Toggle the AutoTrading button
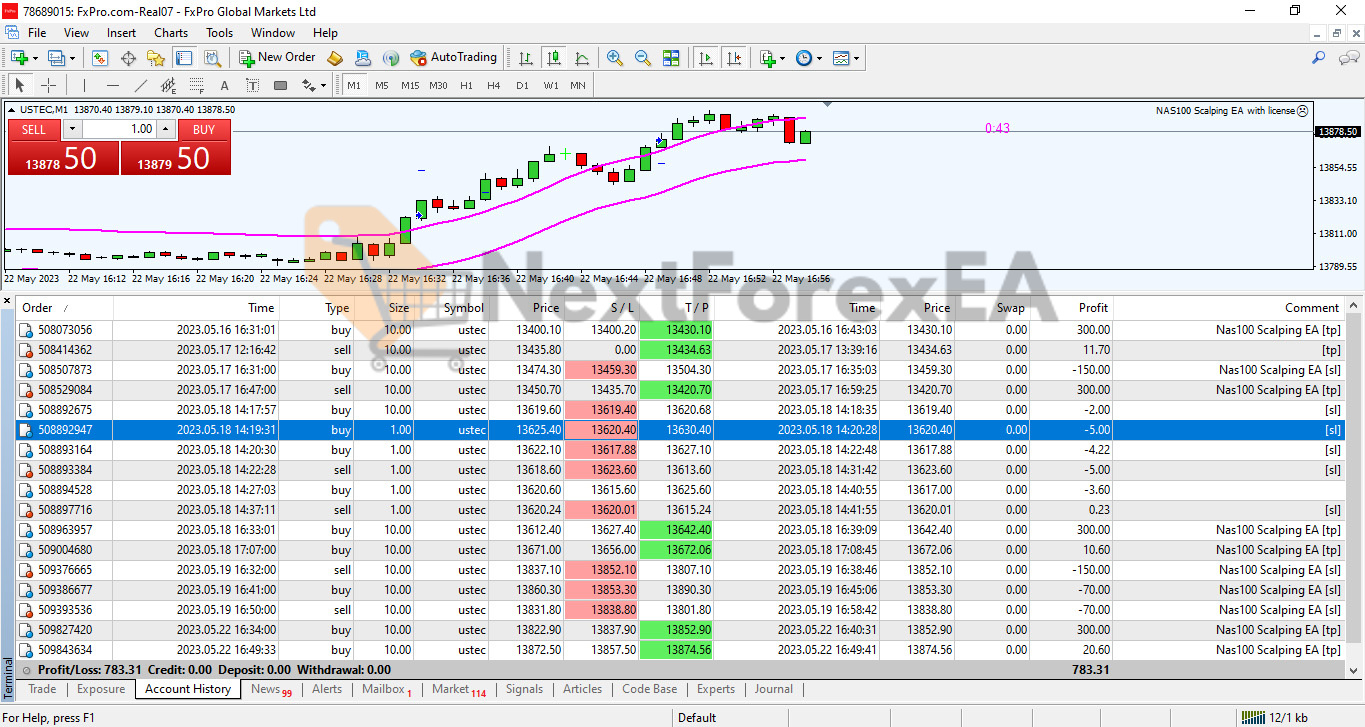The image size is (1365, 727). click(x=452, y=58)
